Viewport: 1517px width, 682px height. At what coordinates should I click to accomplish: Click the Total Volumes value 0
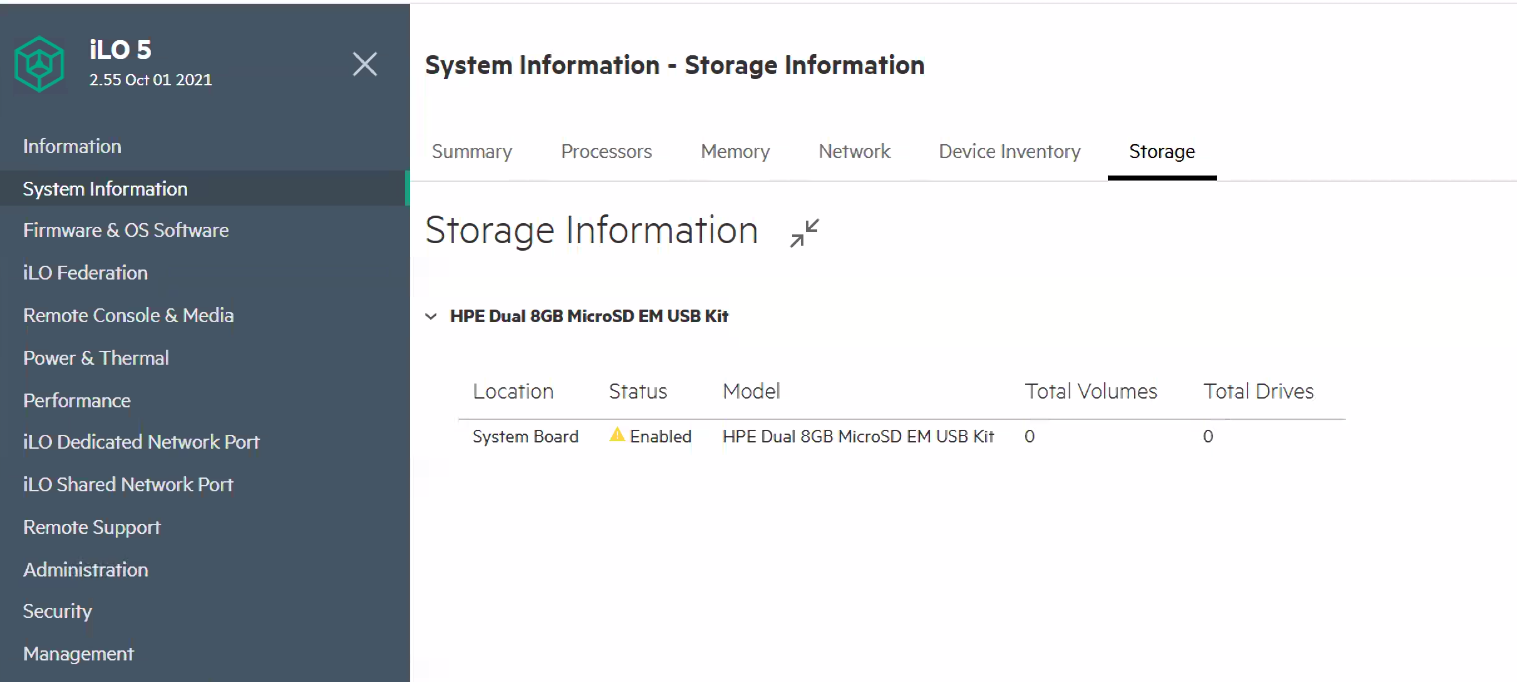pos(1030,436)
